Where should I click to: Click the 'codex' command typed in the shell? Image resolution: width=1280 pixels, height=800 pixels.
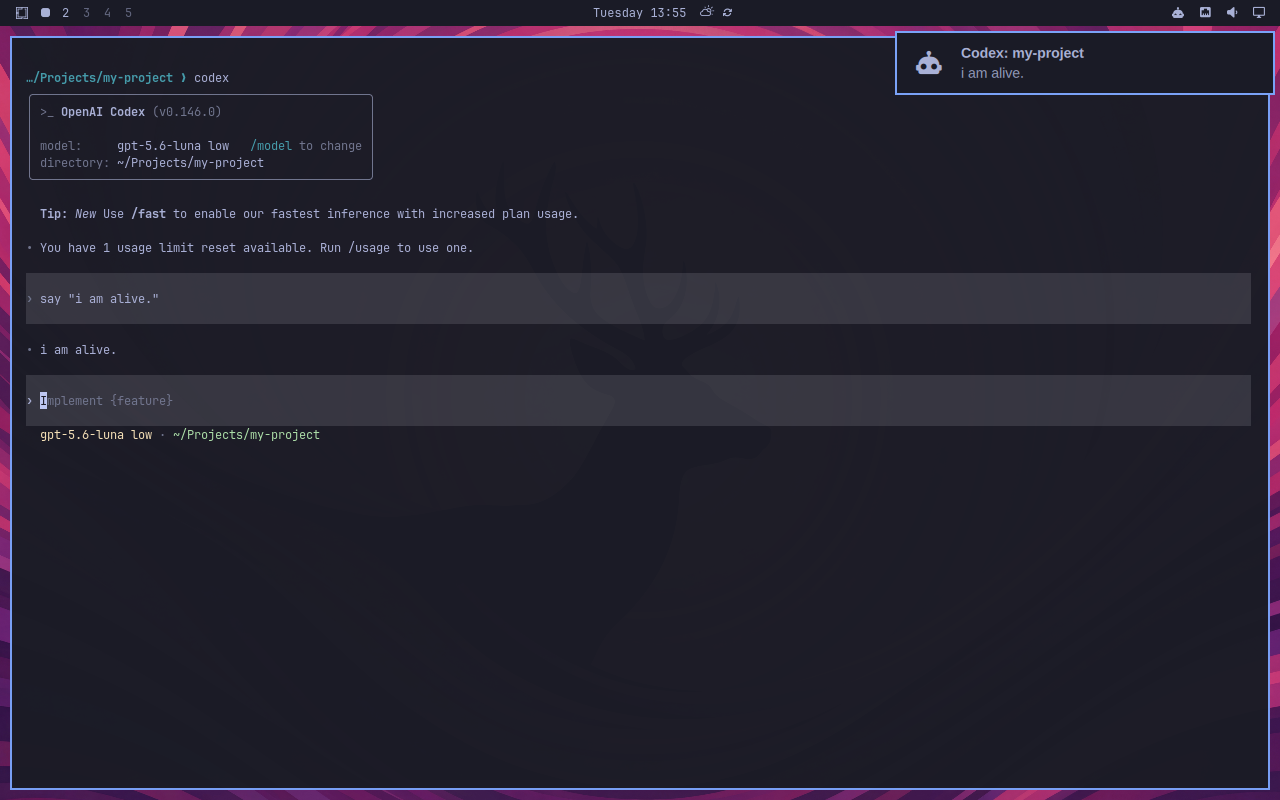tap(211, 78)
